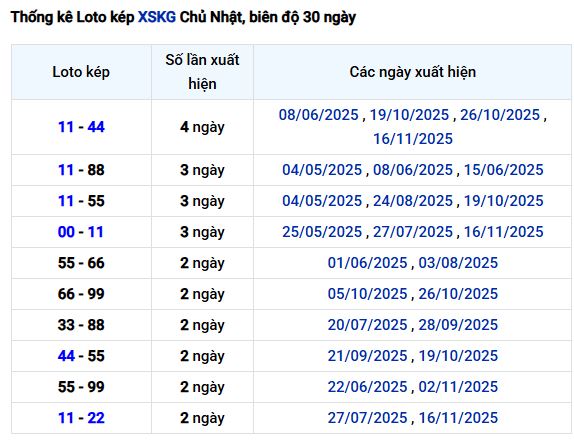Open number 44 in the 44 - 55 row
Viewport: 574px width, 440px height.
(x=66, y=356)
